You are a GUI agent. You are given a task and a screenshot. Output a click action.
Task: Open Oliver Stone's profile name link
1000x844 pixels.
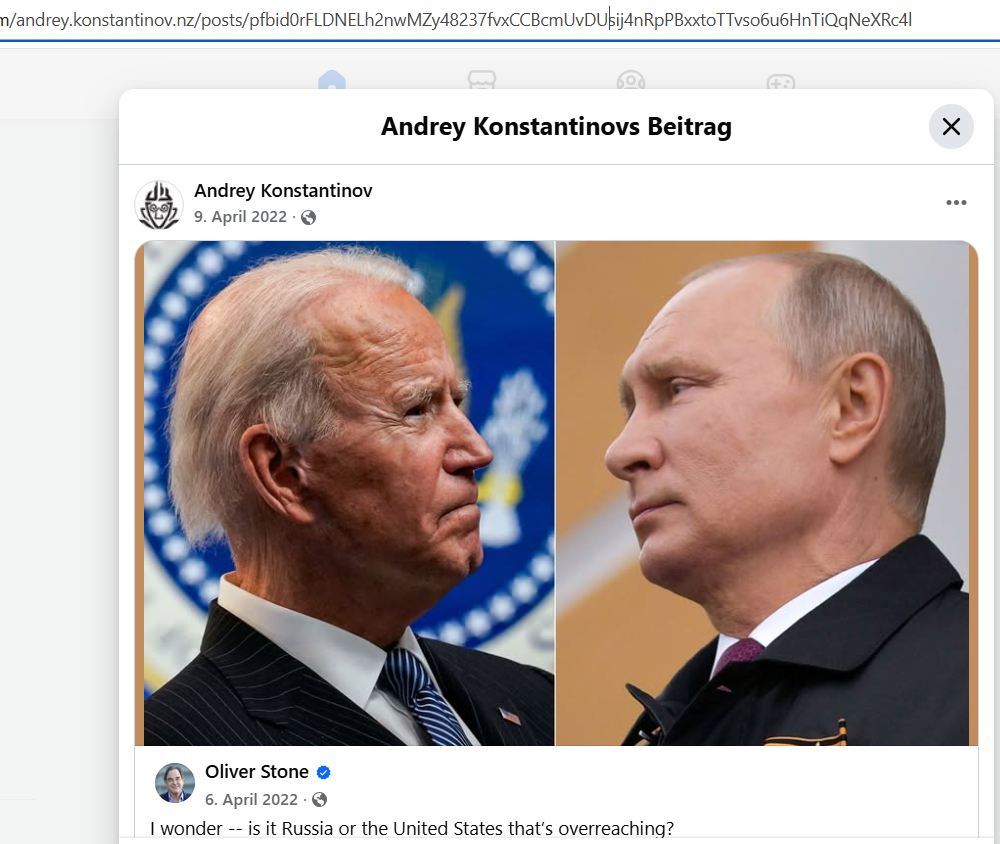coord(257,772)
